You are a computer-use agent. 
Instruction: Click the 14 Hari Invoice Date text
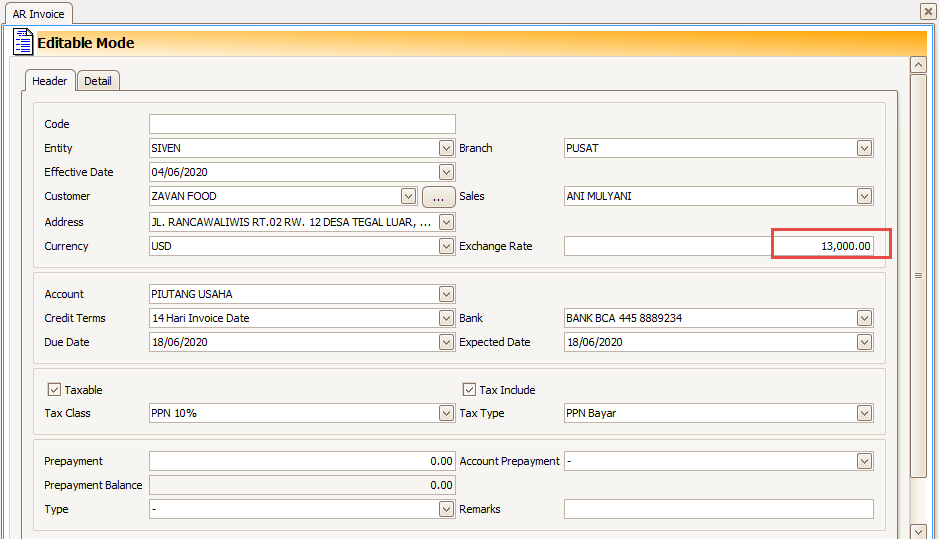coord(201,319)
